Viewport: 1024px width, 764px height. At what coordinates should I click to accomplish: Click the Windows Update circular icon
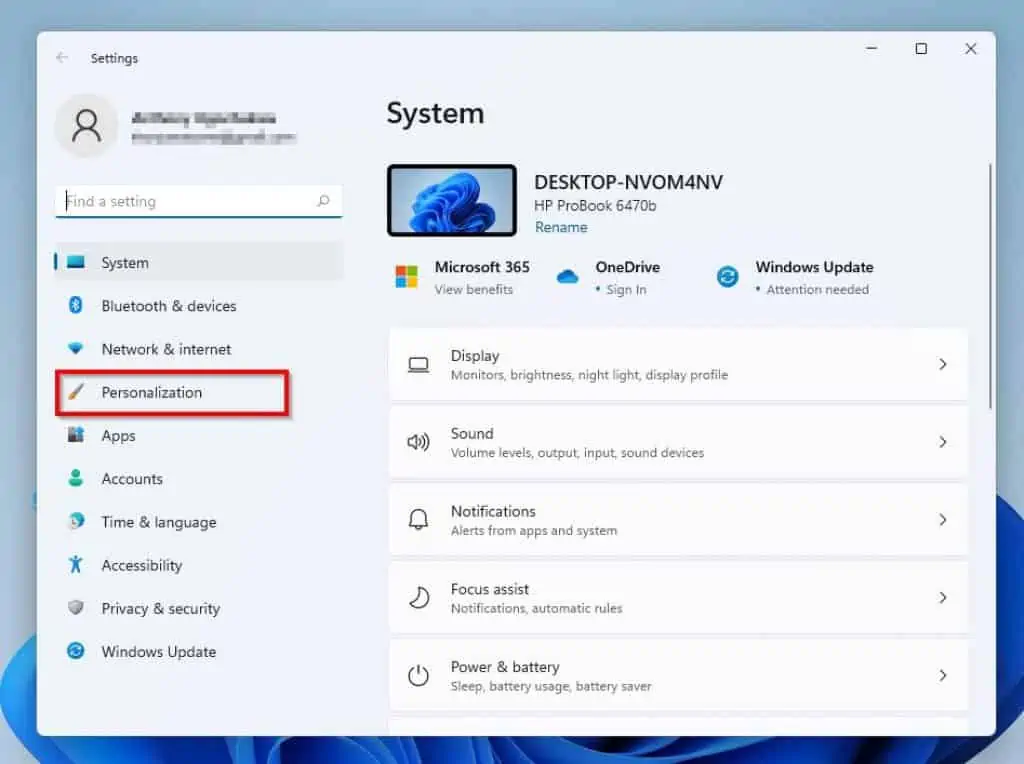[x=727, y=277]
